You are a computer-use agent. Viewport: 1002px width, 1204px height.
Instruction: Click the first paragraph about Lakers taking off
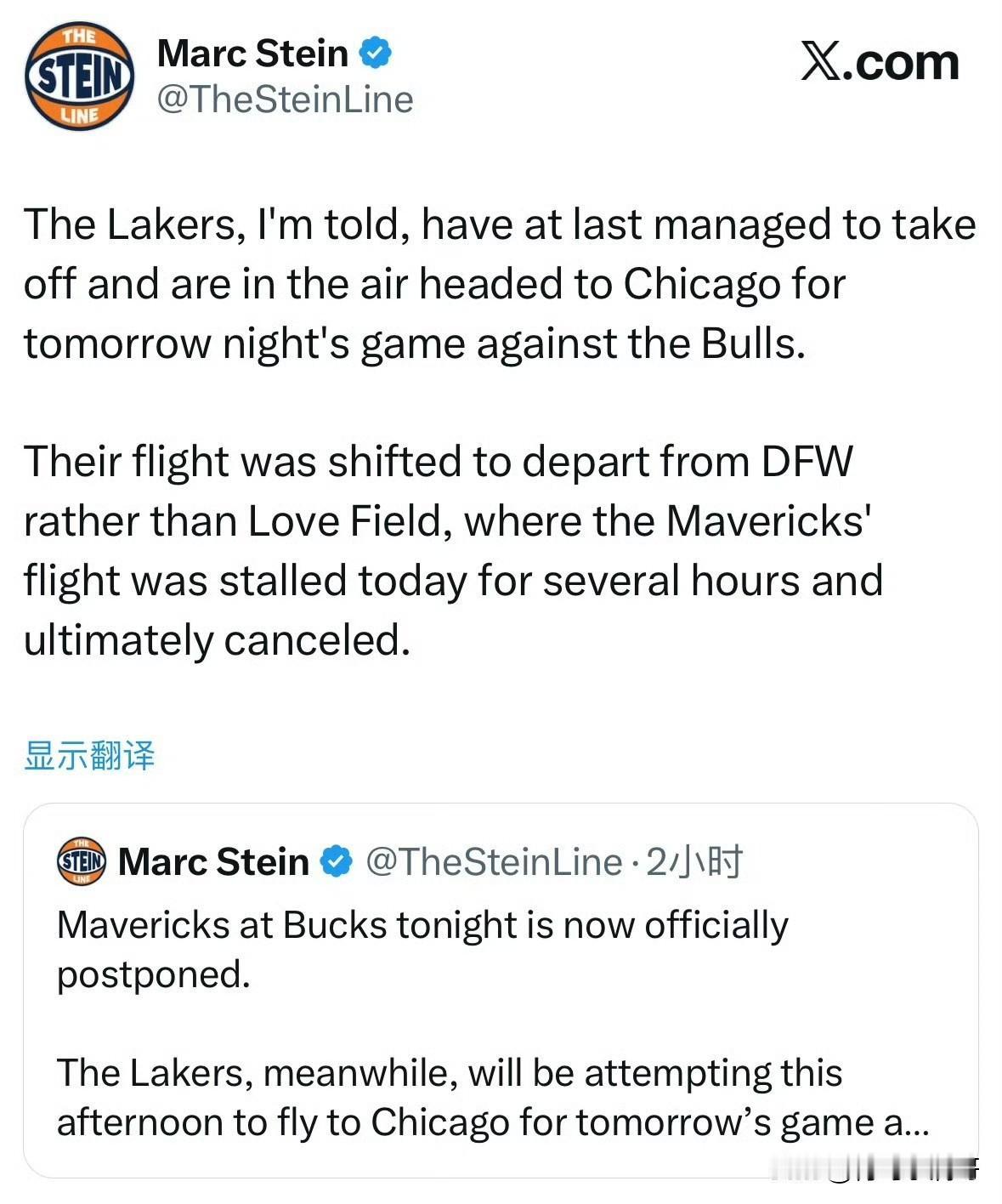(500, 283)
